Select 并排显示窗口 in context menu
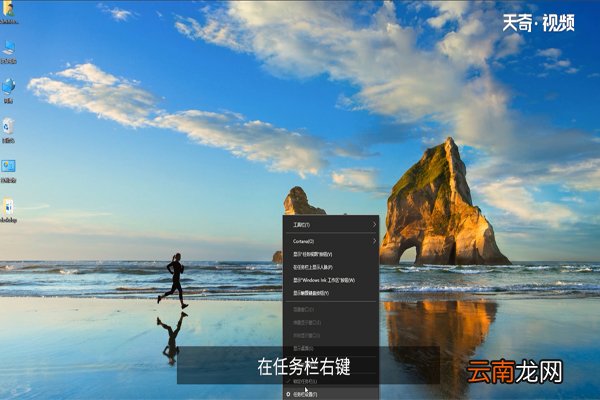 pyautogui.click(x=331, y=336)
